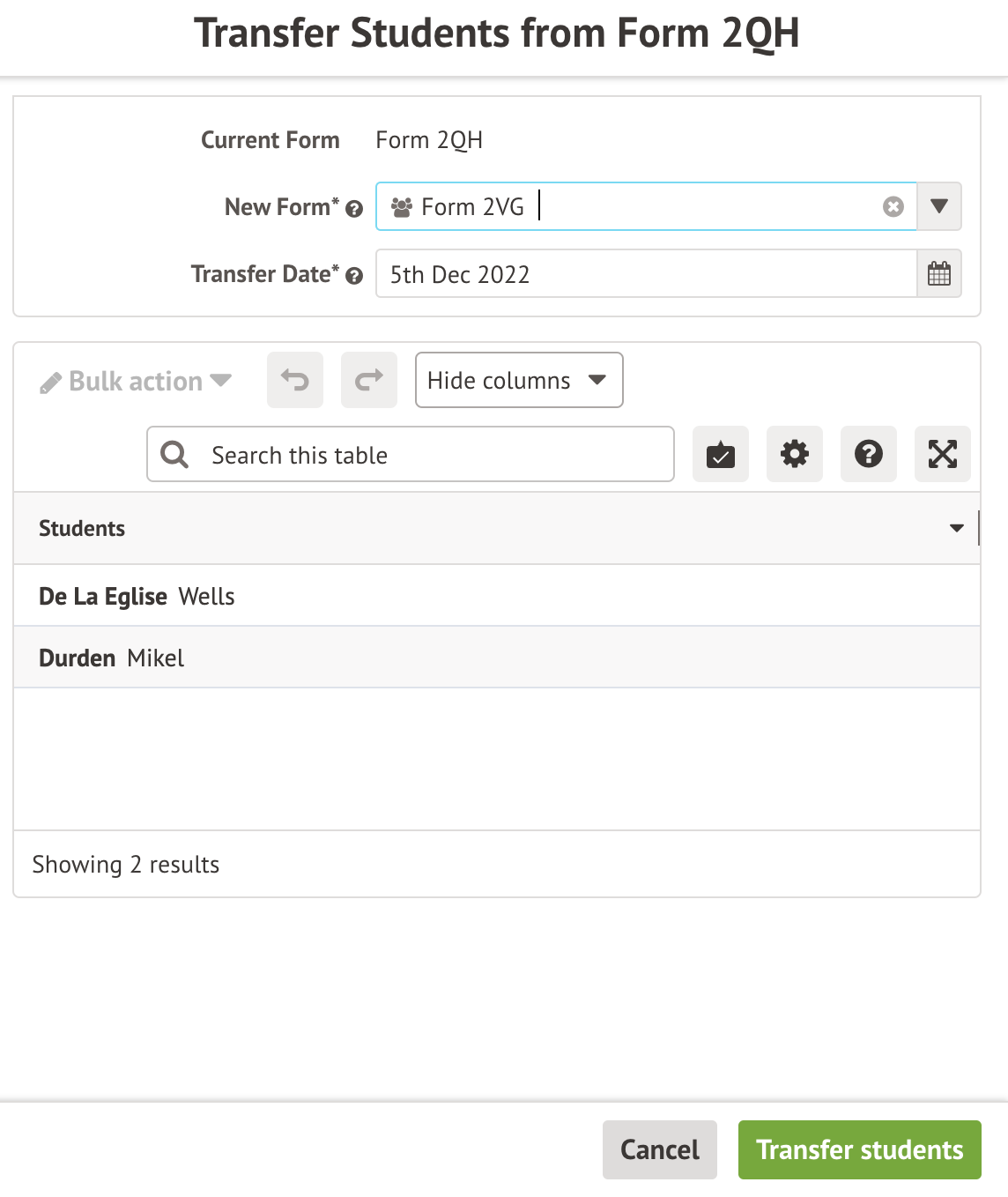This screenshot has height=1197, width=1008.
Task: Click the download table icon button
Action: [721, 454]
